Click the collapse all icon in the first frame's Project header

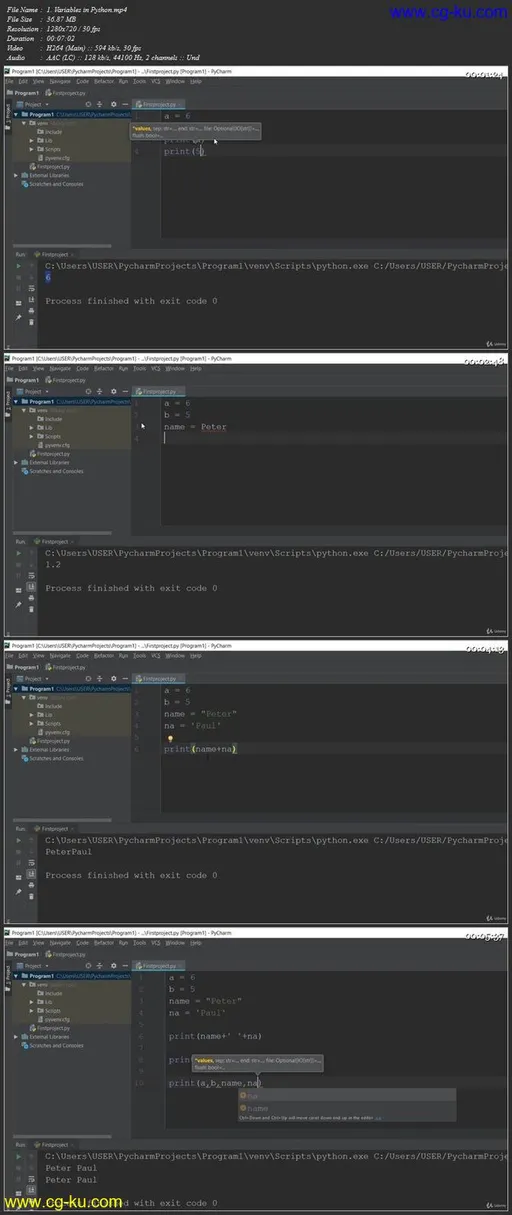click(x=100, y=104)
